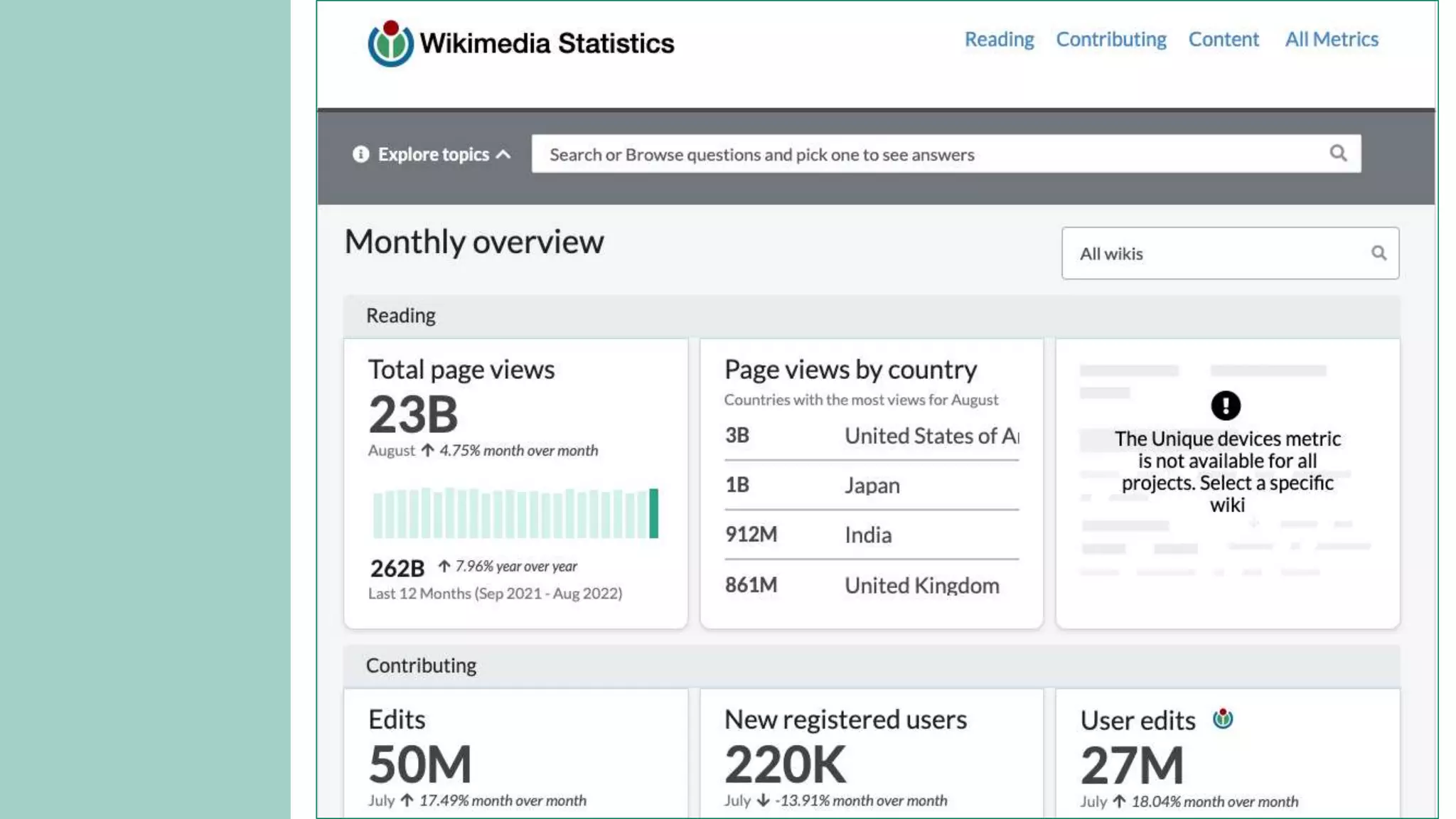The height and width of the screenshot is (819, 1456).
Task: Select the Monthly overview heading
Action: pyautogui.click(x=474, y=242)
